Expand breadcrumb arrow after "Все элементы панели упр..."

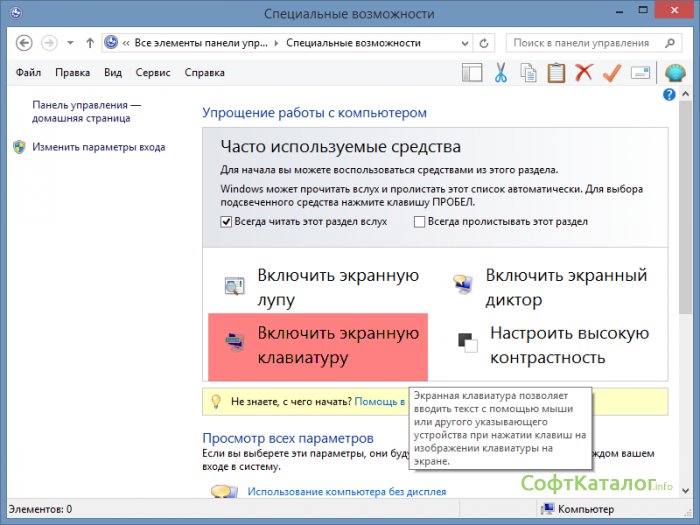278,43
